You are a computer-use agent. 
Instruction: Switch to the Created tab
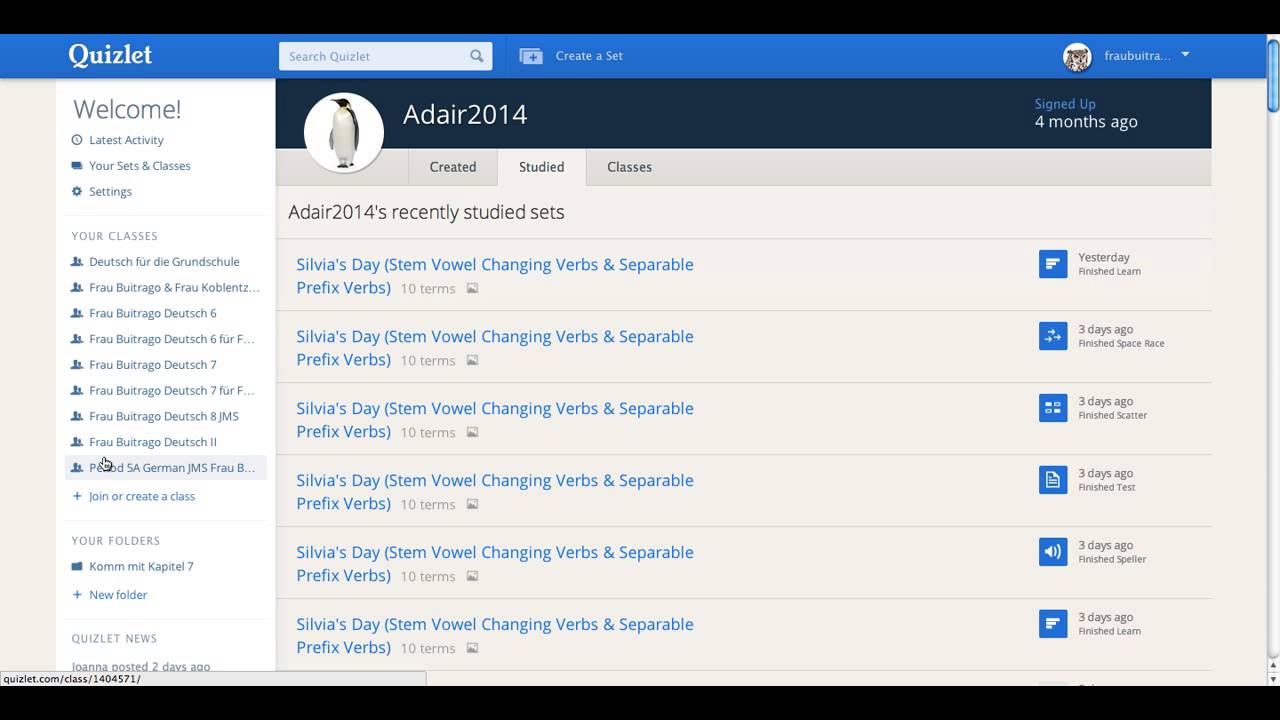click(x=453, y=167)
